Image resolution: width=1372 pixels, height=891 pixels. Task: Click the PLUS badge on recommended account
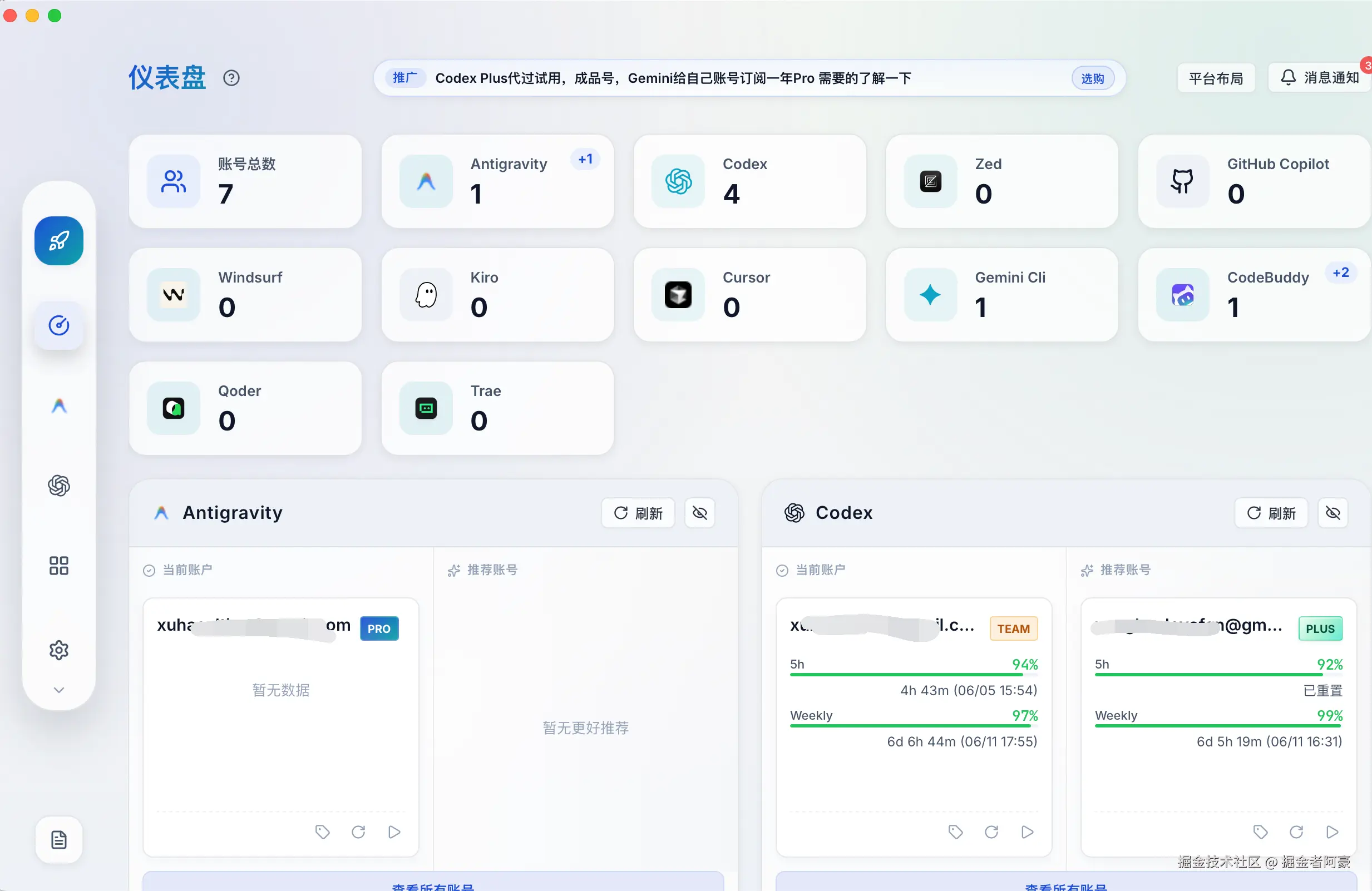[x=1320, y=629]
